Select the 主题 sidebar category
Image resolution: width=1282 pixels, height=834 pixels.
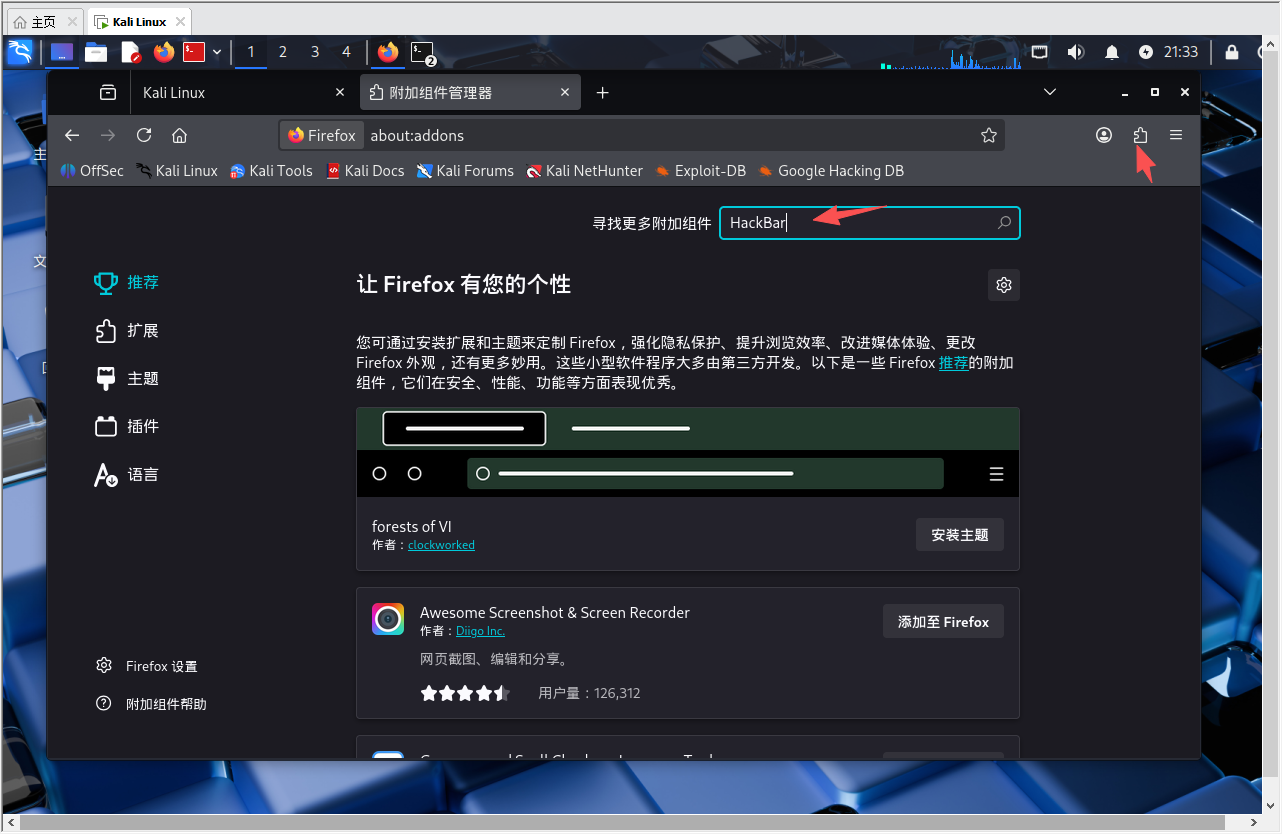click(128, 378)
